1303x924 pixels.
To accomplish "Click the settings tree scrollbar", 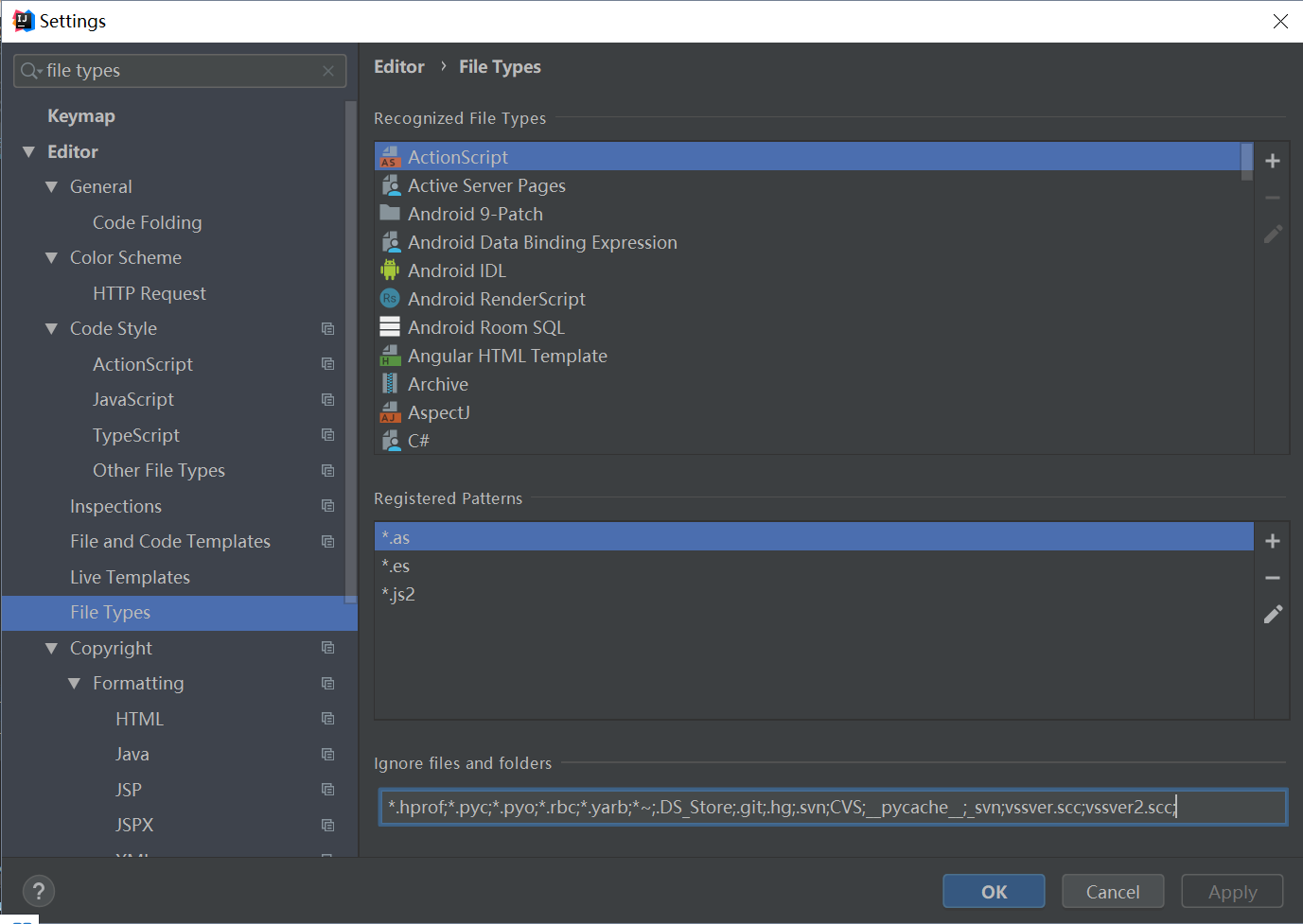I will 351,350.
